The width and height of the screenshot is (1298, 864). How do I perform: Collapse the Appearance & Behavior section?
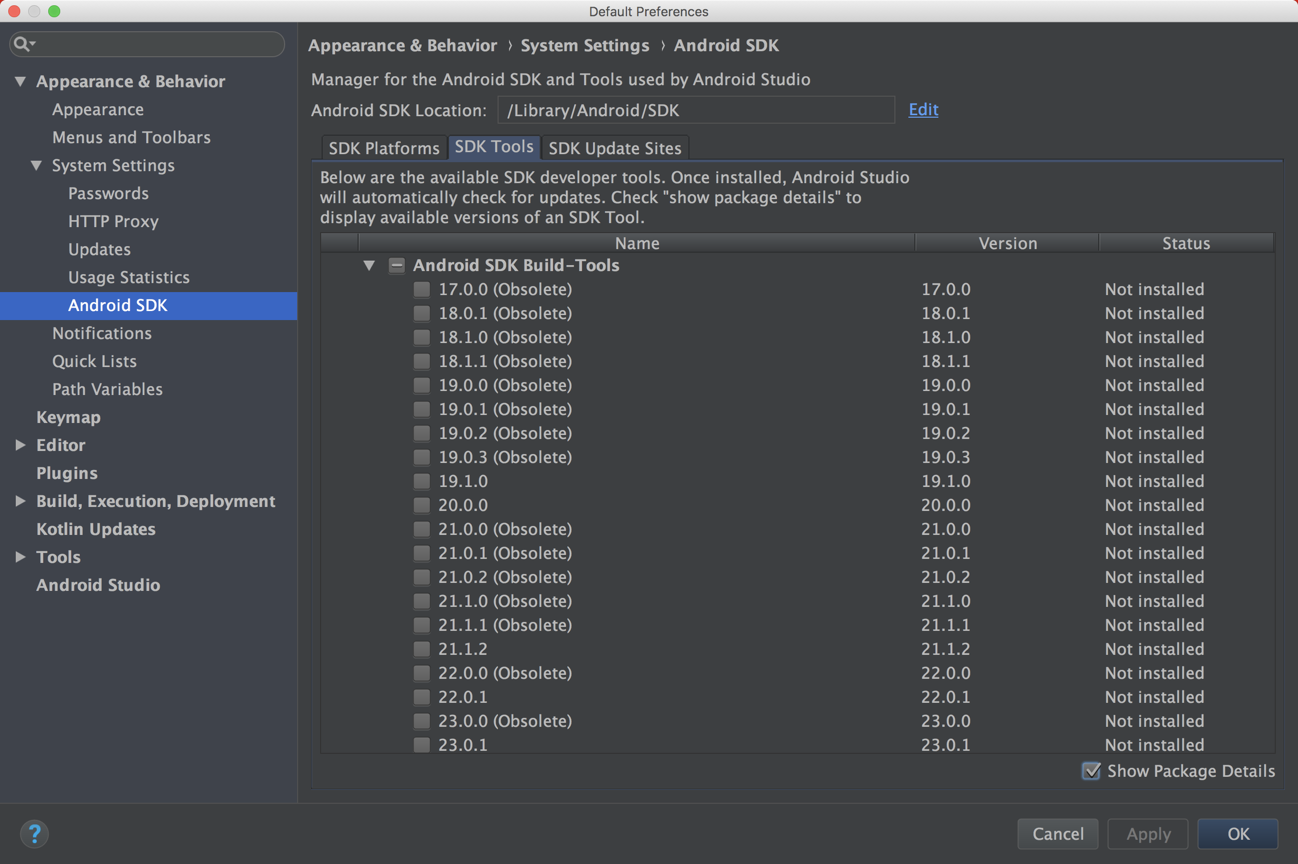(x=20, y=81)
